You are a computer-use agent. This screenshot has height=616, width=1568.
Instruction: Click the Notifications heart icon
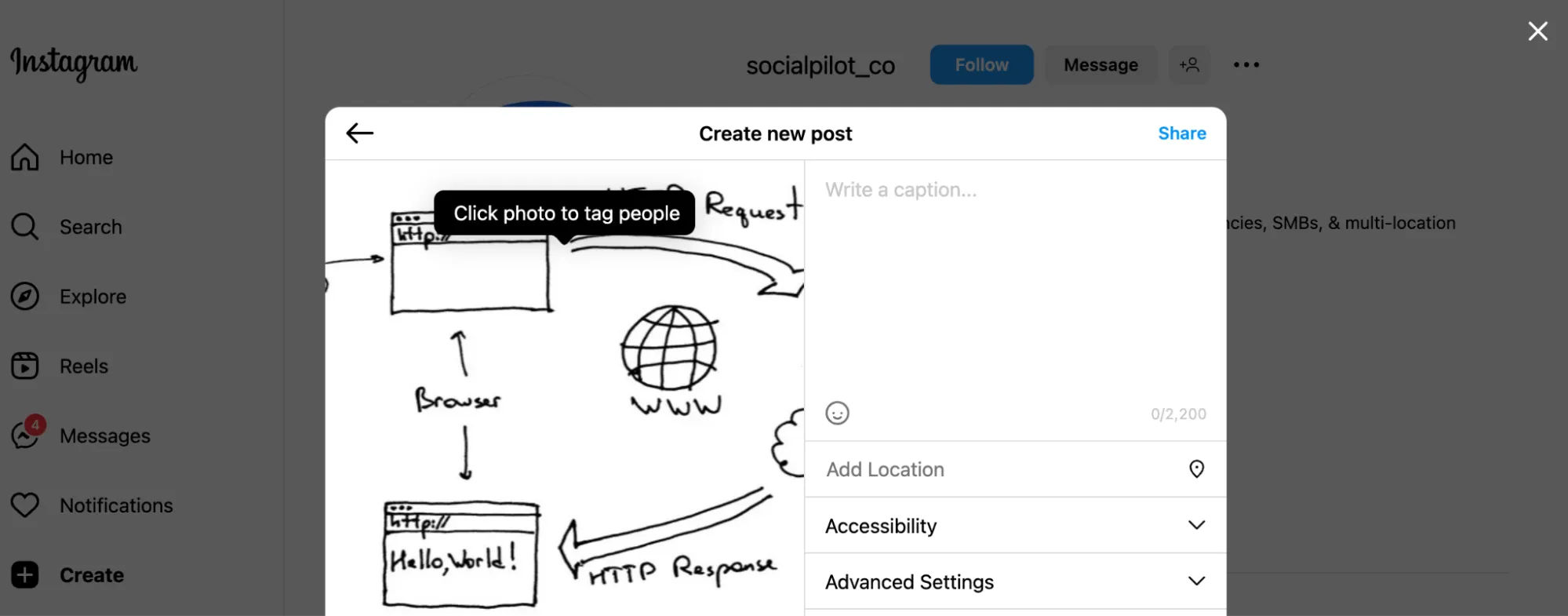coord(25,505)
